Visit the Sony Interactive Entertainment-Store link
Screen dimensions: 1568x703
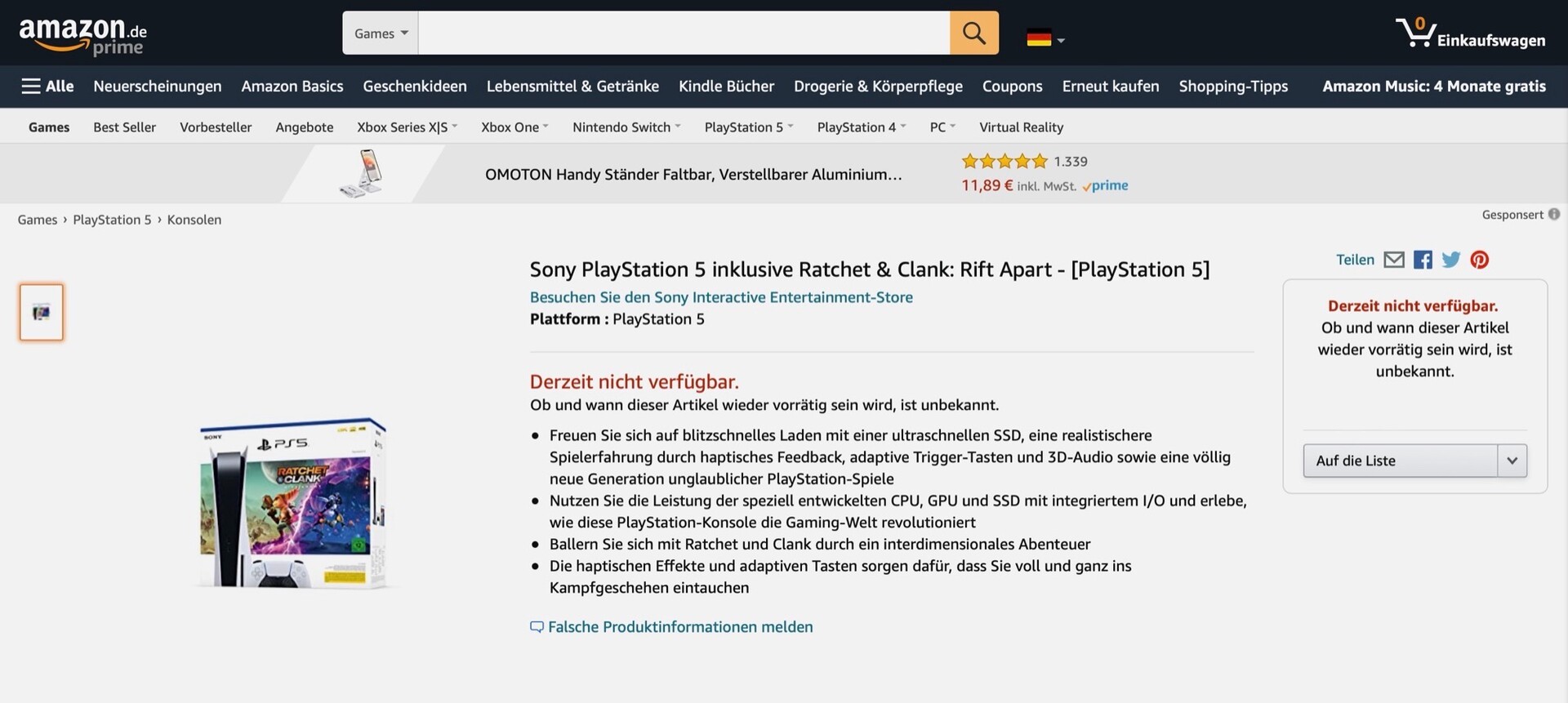(721, 297)
